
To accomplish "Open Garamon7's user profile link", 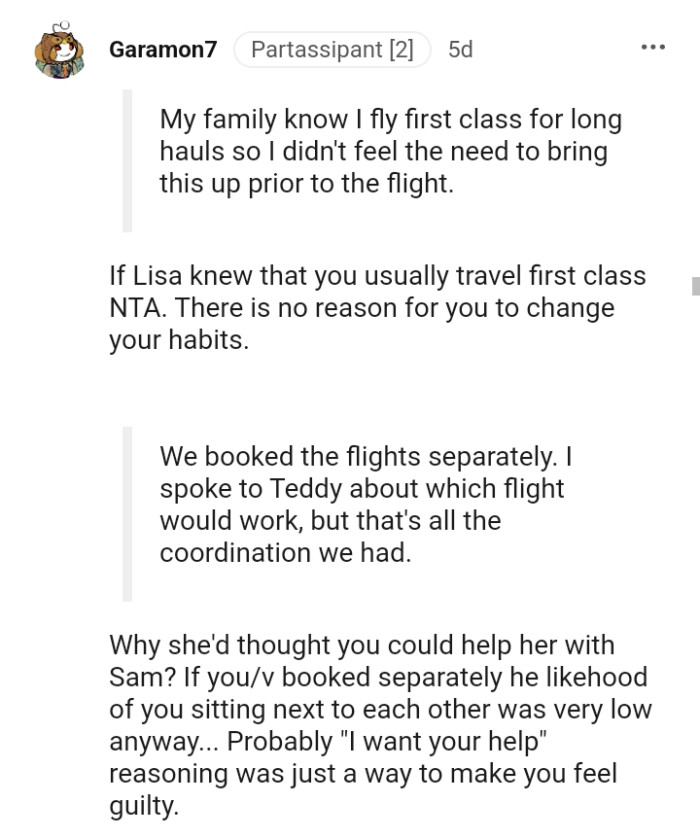I will (x=162, y=49).
